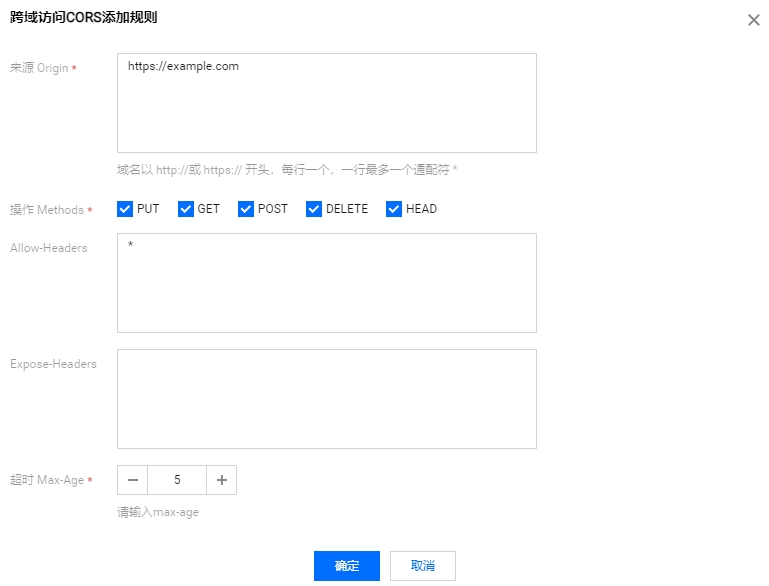The height and width of the screenshot is (586, 769).
Task: Uncheck the DELETE method checkbox
Action: (x=314, y=209)
